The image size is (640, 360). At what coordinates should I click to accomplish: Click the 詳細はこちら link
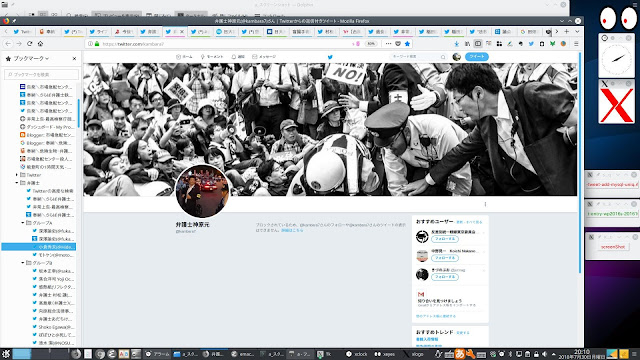tap(292, 230)
